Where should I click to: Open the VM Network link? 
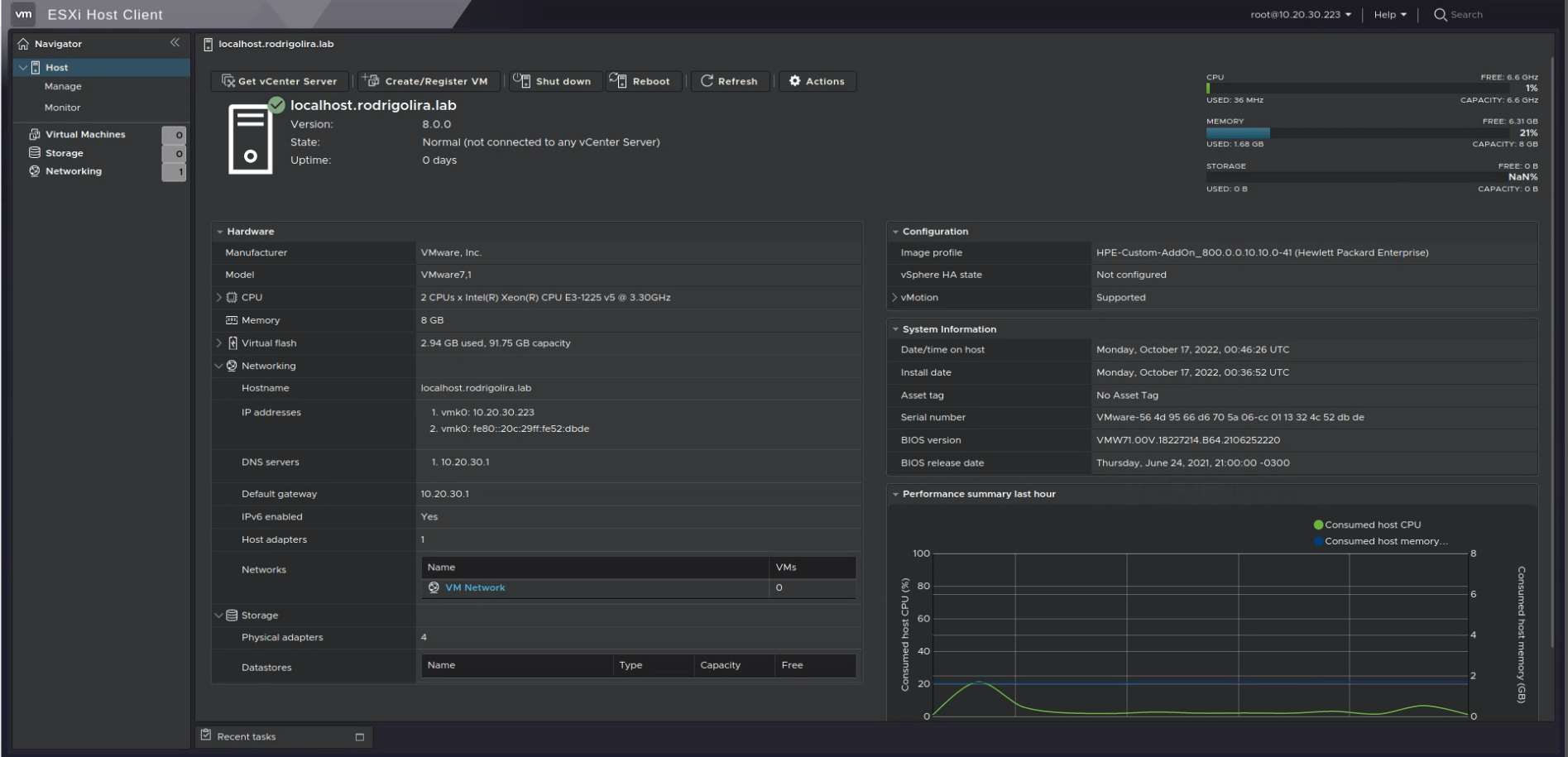click(x=474, y=588)
